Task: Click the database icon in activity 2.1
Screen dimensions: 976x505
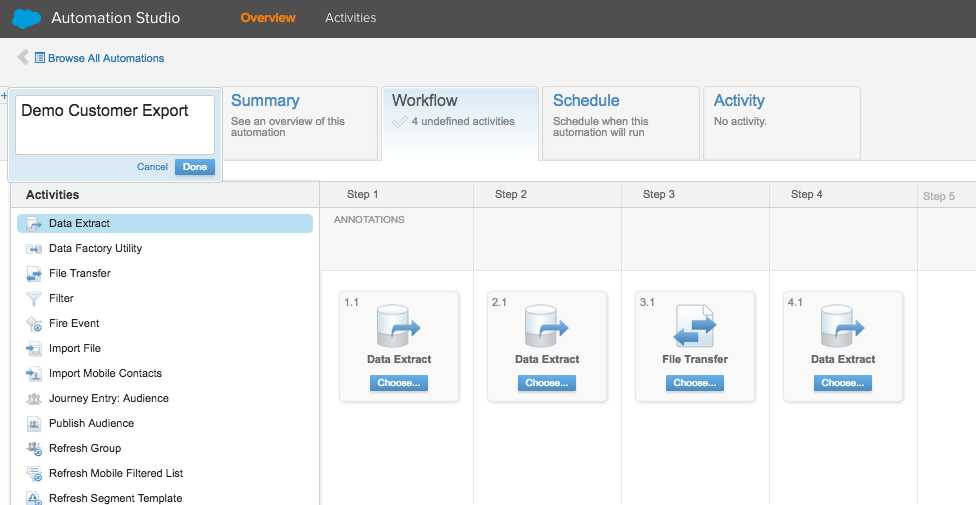Action: 547,326
